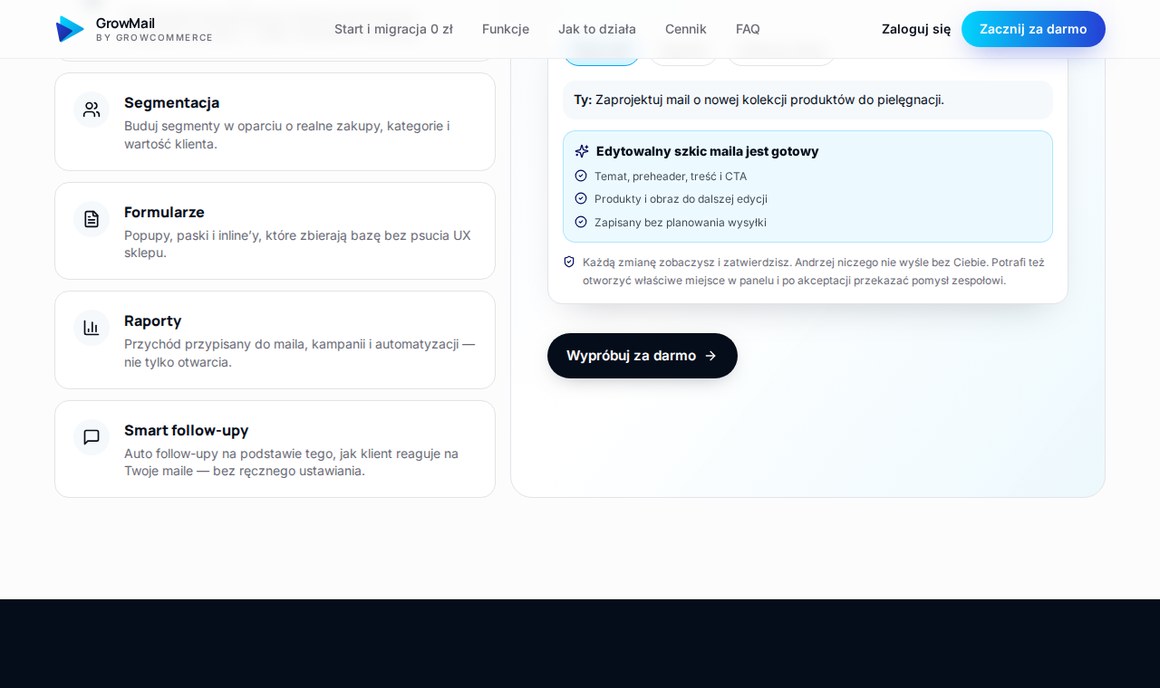The width and height of the screenshot is (1160, 688).
Task: Click the Zacznij za darmo button
Action: coord(1033,29)
